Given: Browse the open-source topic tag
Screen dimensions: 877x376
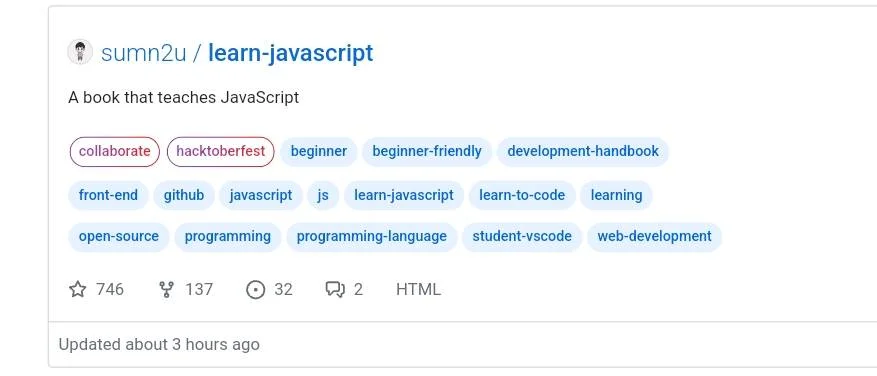Looking at the screenshot, I should tap(119, 237).
